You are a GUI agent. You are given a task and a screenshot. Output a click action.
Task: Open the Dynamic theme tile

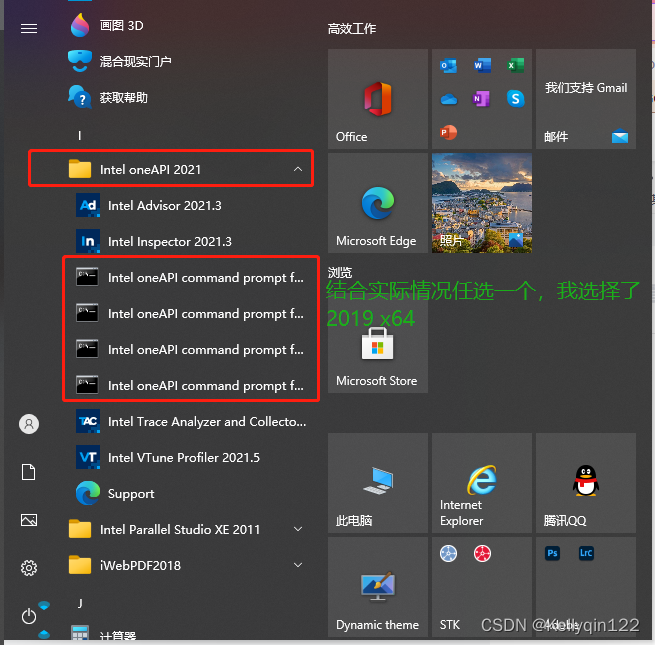coord(378,587)
